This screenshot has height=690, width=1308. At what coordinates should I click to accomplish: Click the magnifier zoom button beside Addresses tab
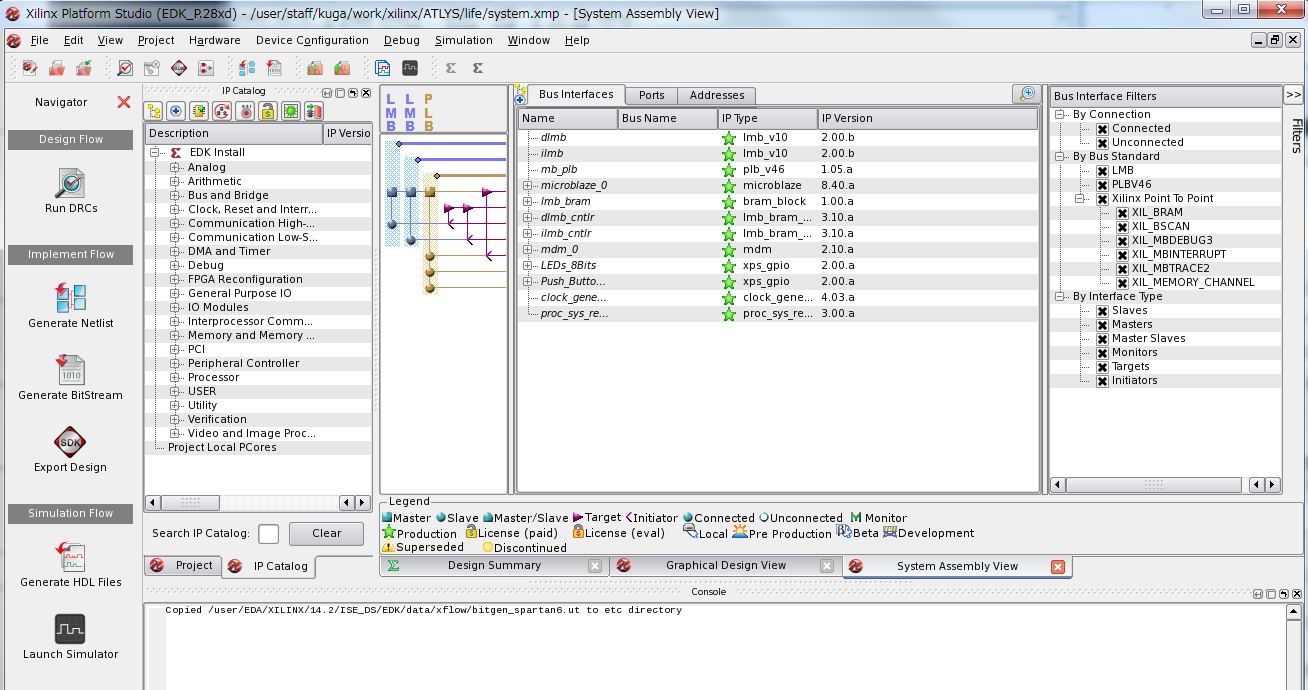click(1026, 94)
